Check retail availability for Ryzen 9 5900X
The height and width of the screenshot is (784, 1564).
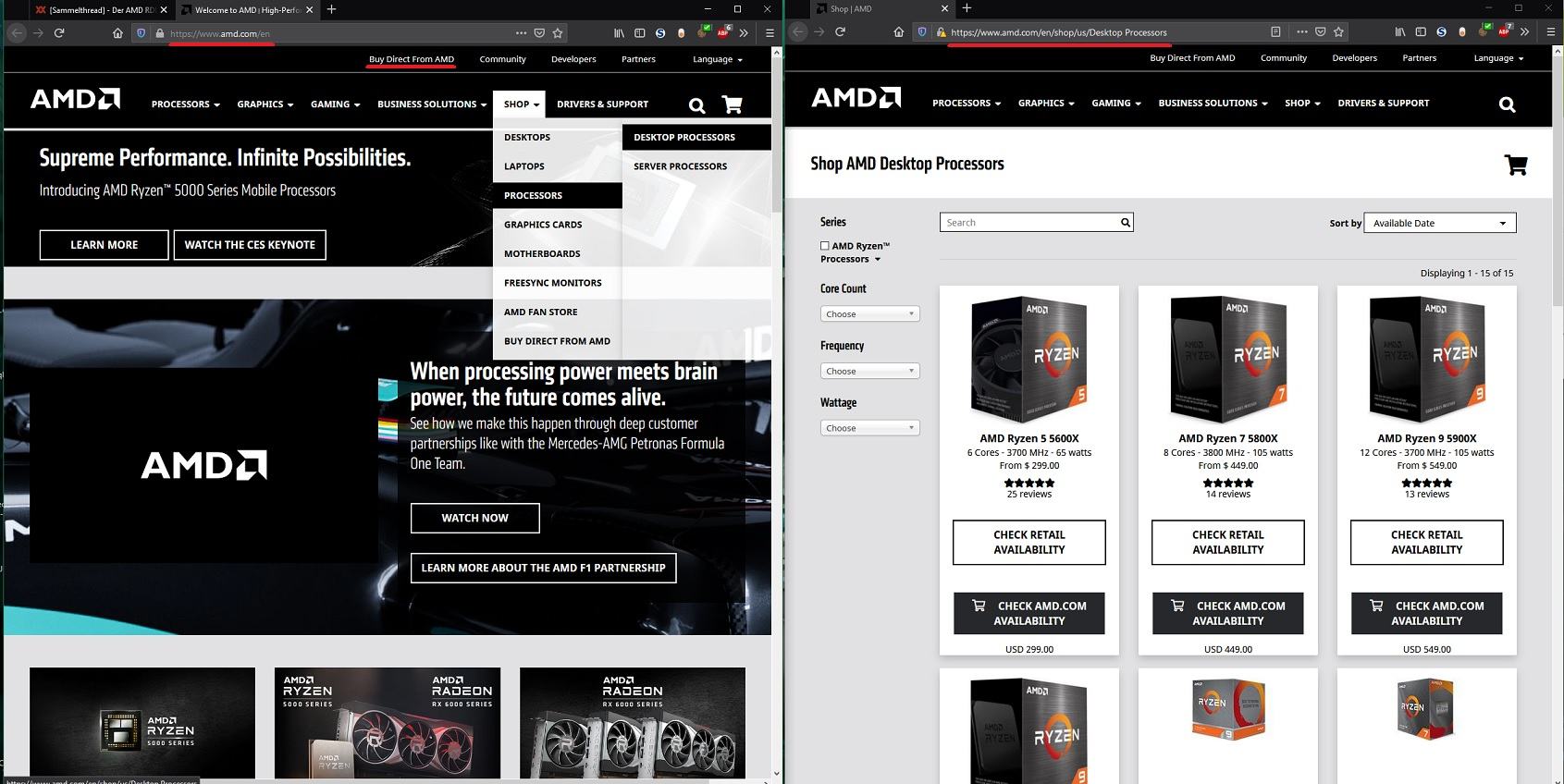click(1427, 542)
